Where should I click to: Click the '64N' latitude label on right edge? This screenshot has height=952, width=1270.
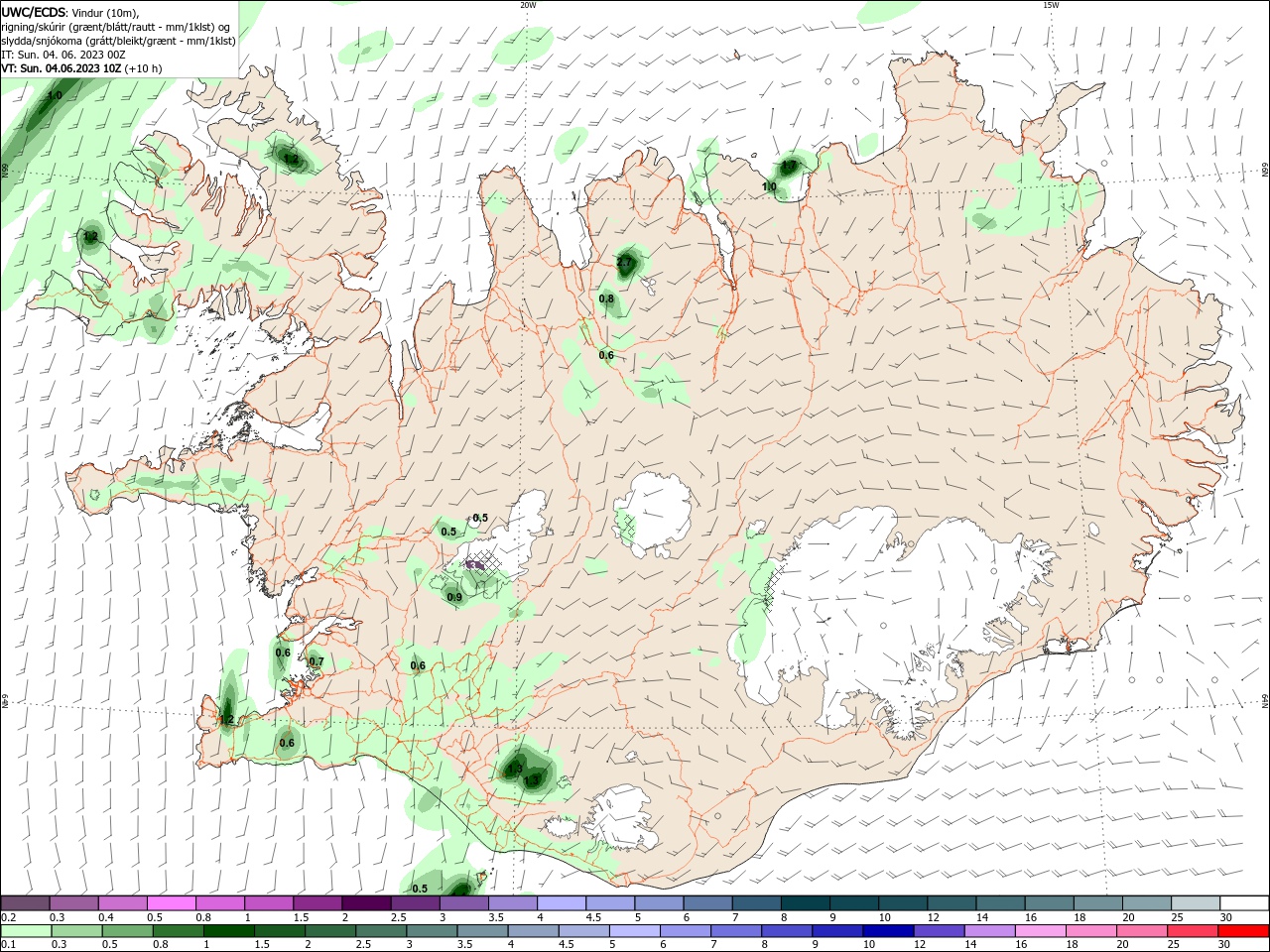[x=1265, y=701]
